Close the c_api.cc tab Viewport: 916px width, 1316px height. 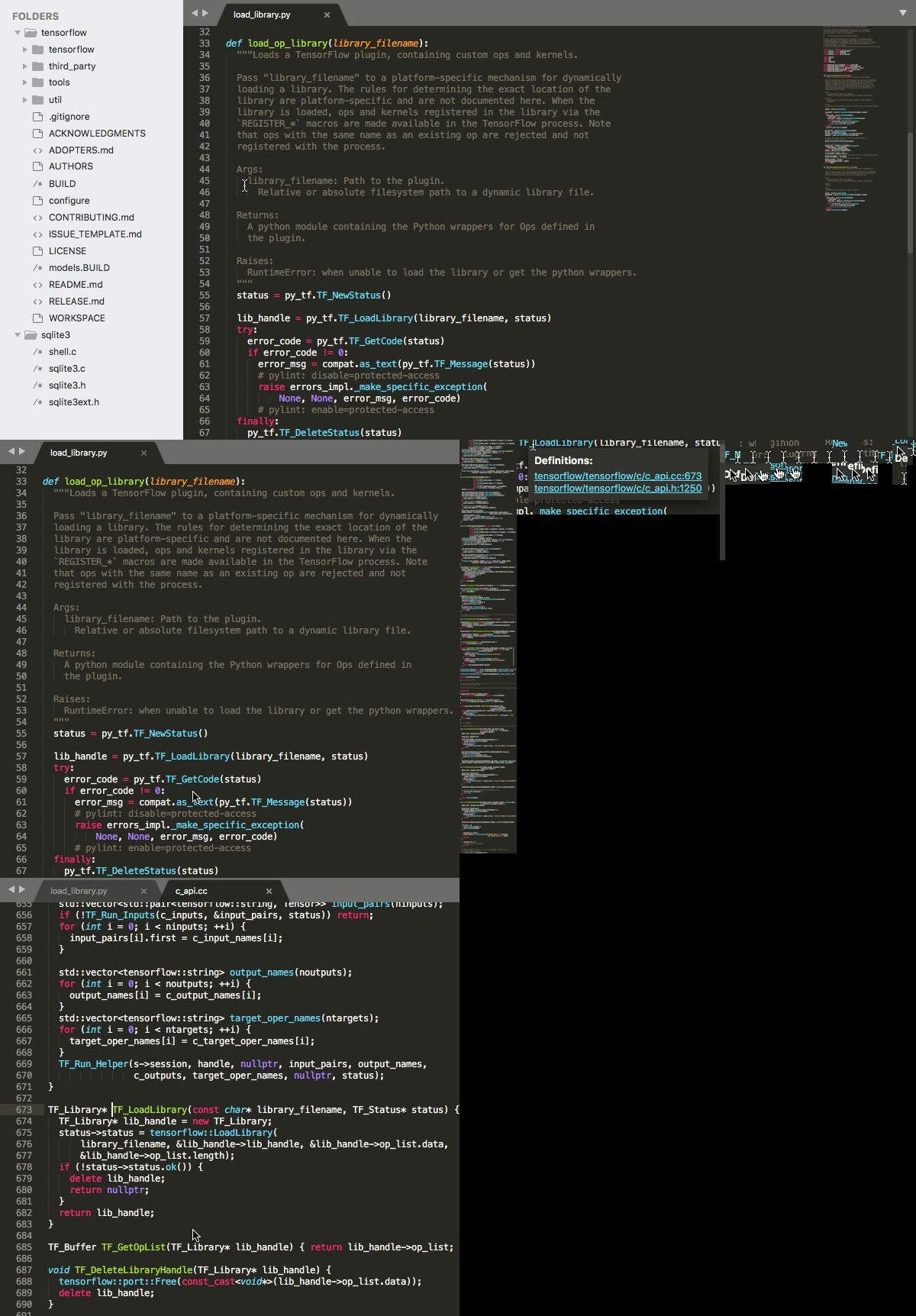tap(269, 891)
